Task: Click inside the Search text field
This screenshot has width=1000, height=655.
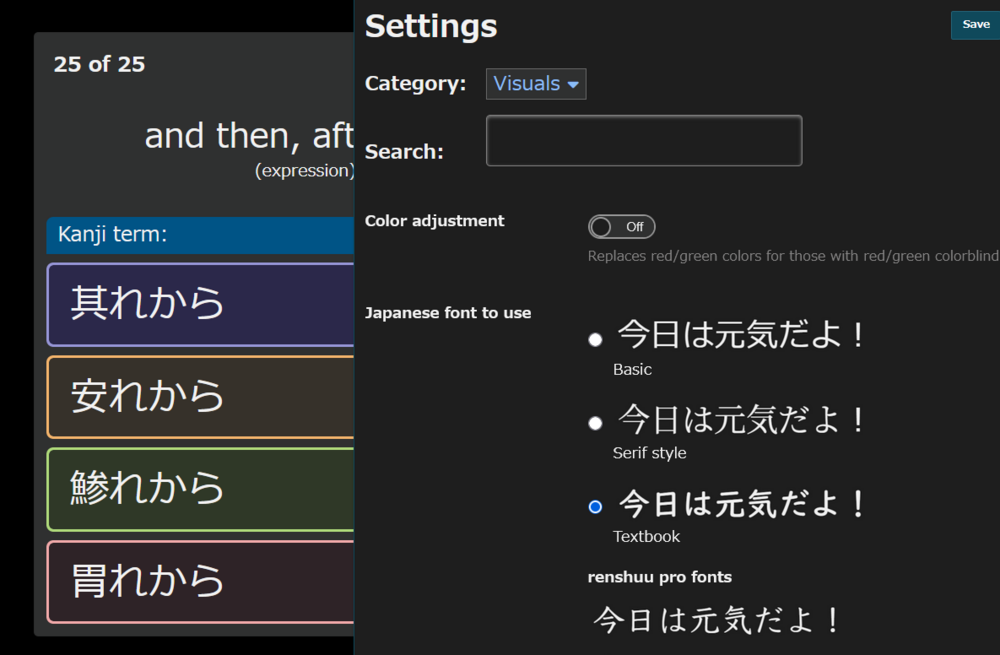Action: click(x=643, y=141)
